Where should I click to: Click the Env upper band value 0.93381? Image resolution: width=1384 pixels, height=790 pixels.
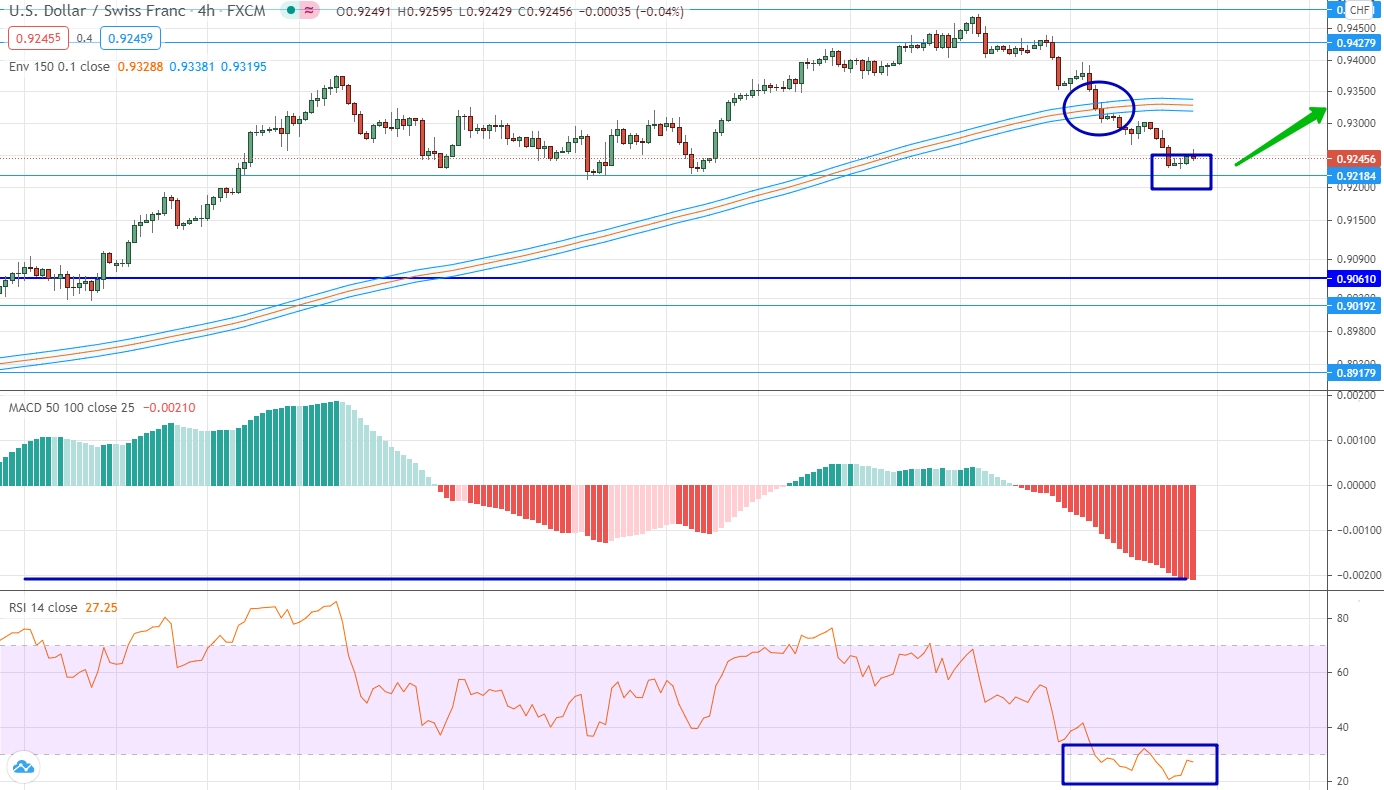[x=191, y=66]
